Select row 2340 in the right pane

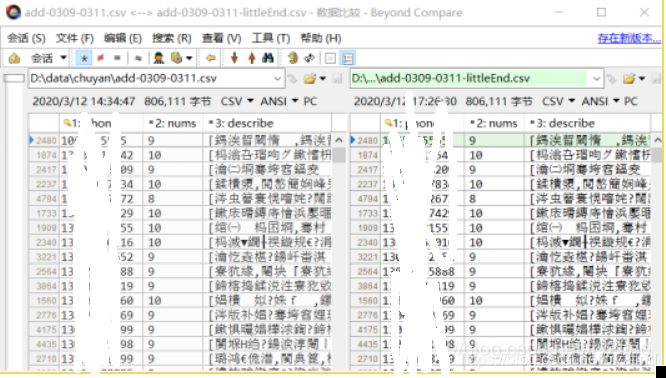[500, 243]
